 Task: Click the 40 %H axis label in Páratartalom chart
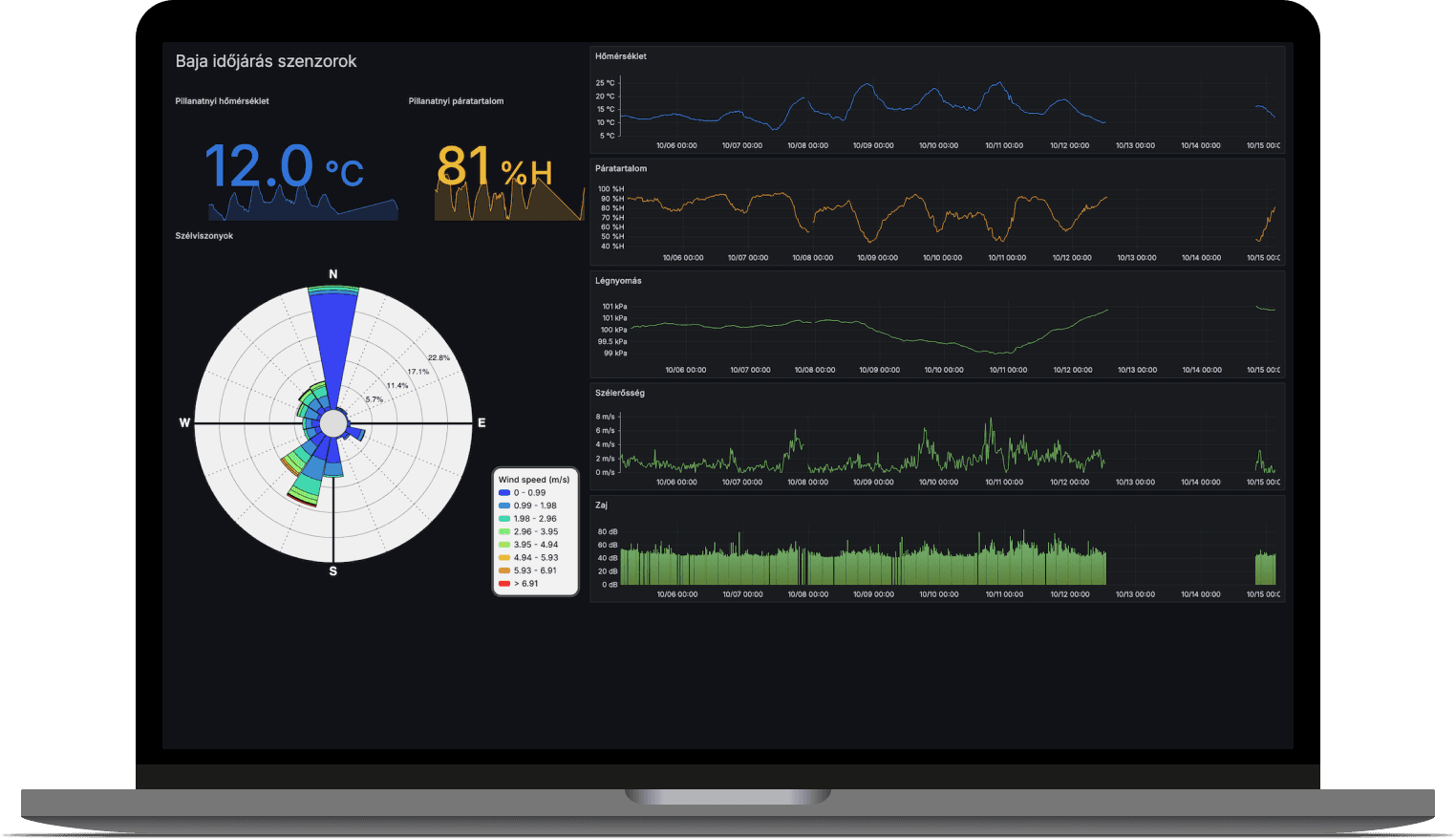[612, 247]
